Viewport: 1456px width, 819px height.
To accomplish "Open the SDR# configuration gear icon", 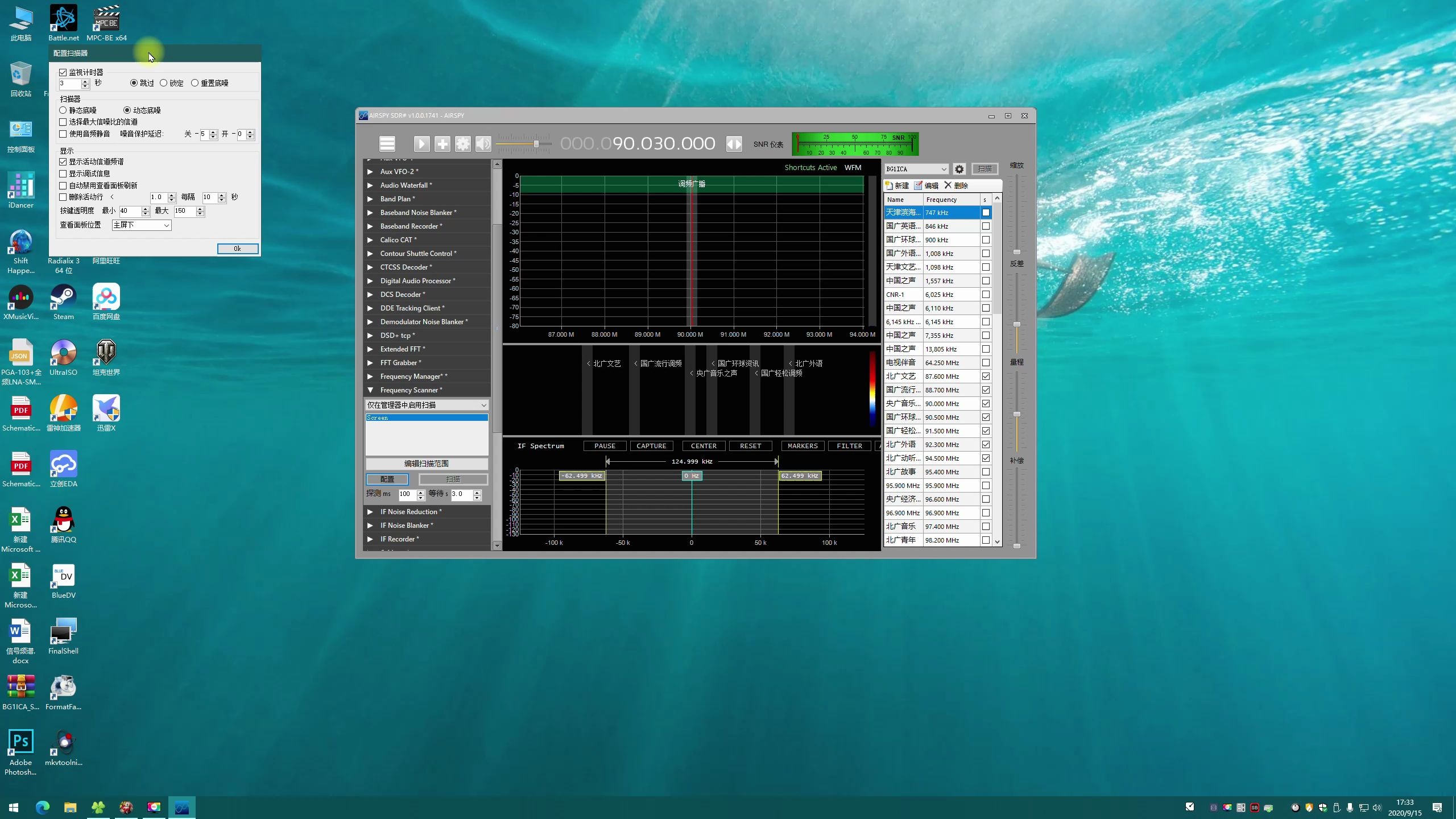I will tap(463, 144).
